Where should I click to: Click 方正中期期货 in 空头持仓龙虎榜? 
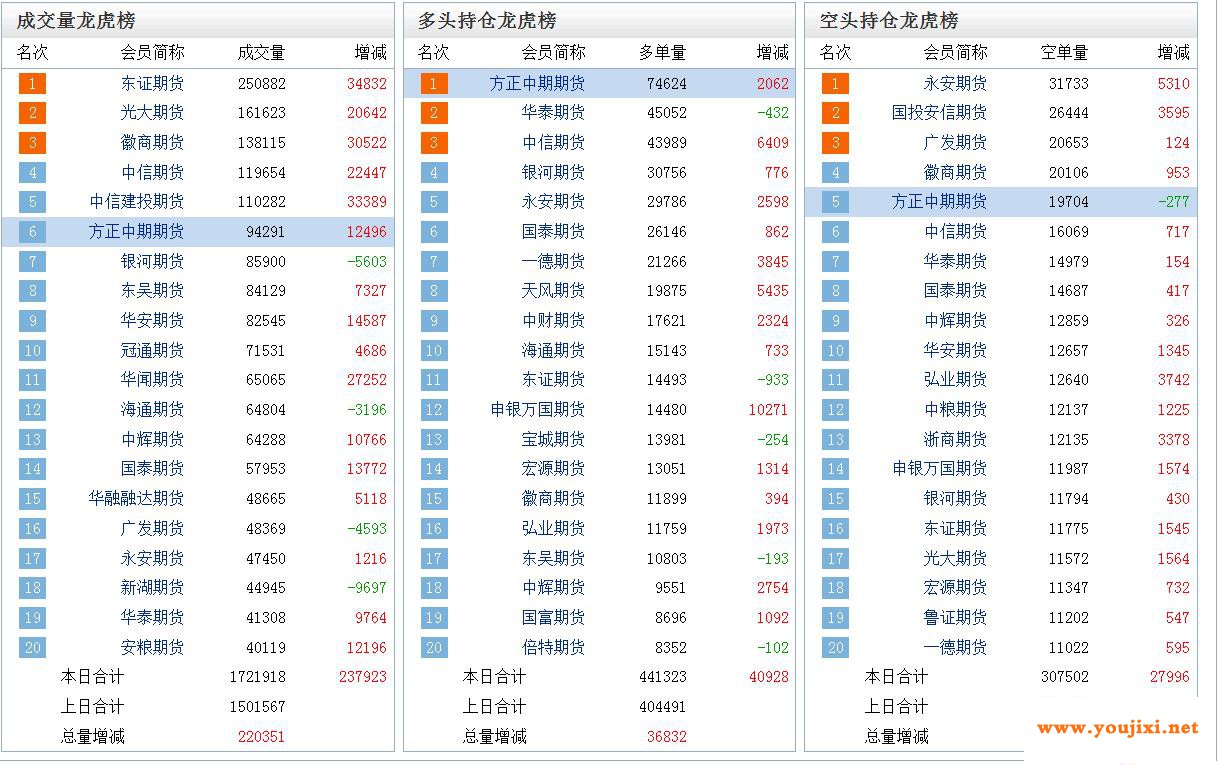click(x=940, y=202)
